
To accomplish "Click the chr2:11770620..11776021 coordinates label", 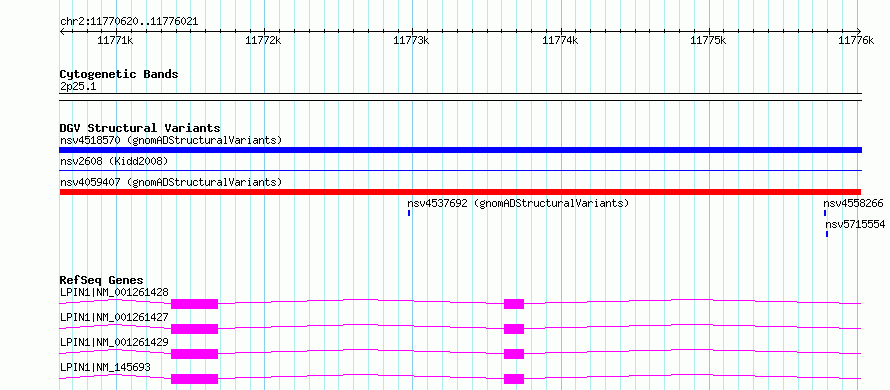I will point(129,22).
